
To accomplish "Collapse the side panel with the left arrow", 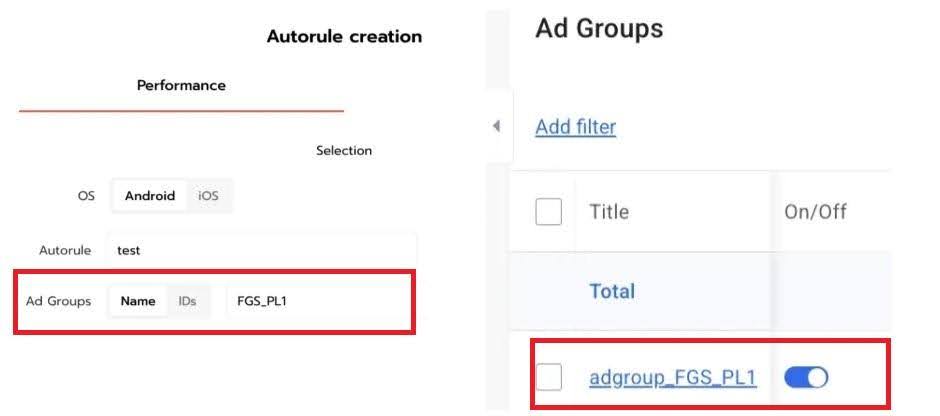I will tap(496, 126).
